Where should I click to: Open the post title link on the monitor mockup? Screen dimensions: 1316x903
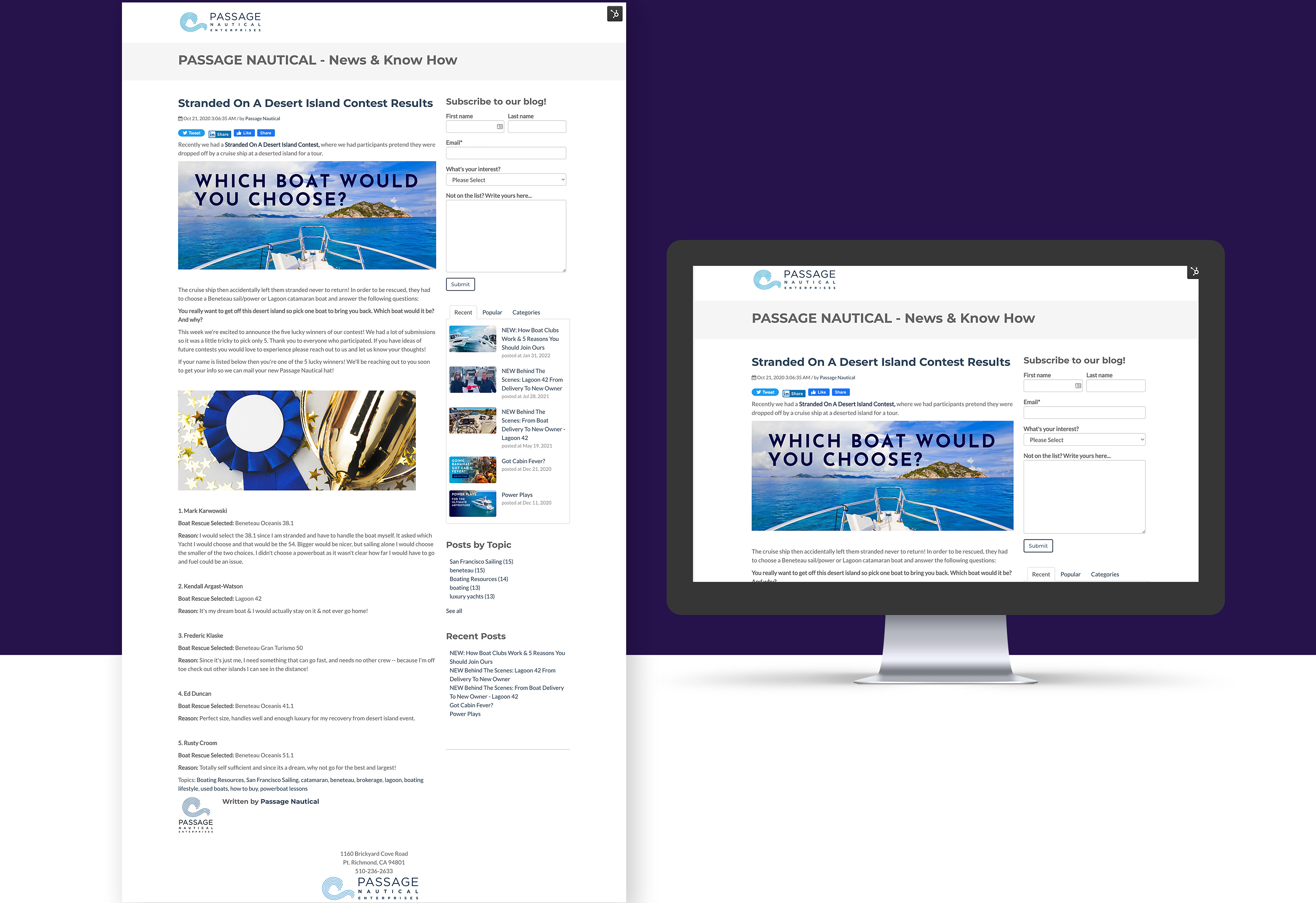coord(880,362)
